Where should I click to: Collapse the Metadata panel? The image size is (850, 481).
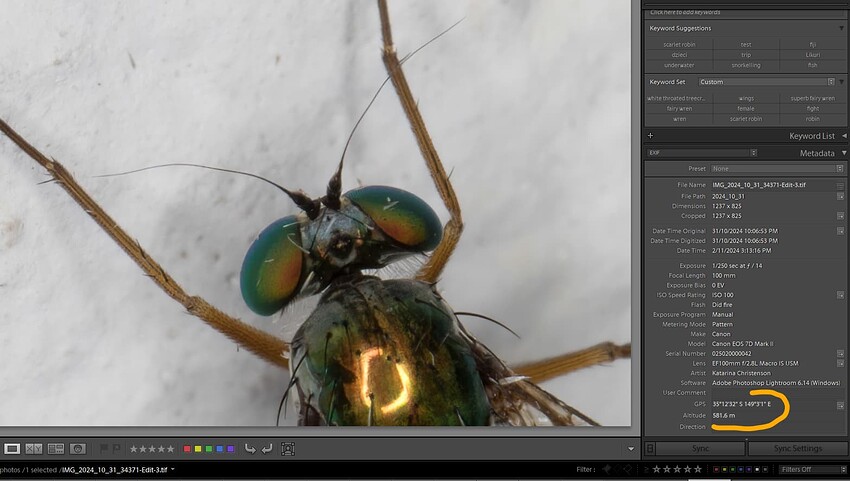(x=844, y=153)
